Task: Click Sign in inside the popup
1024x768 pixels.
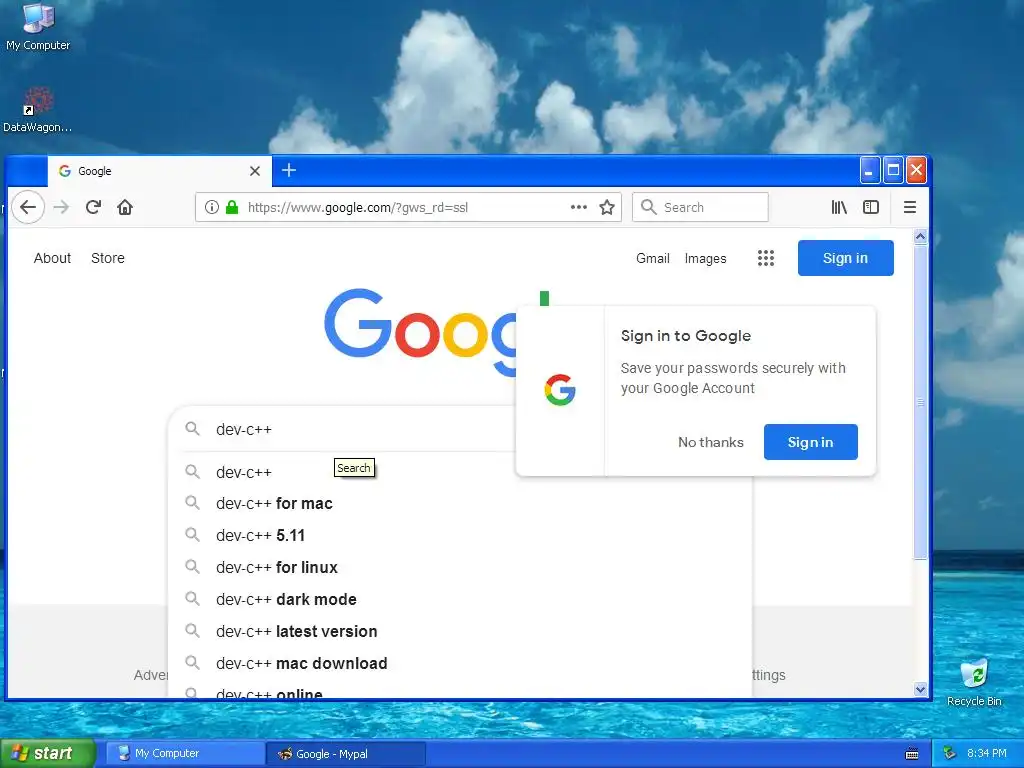Action: click(810, 442)
